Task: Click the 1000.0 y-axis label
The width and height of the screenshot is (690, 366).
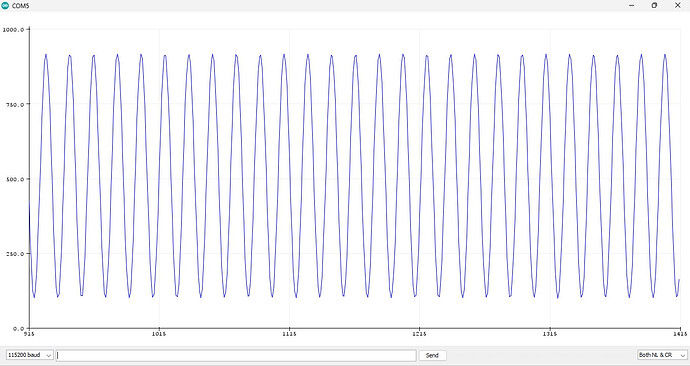Action: [x=13, y=29]
